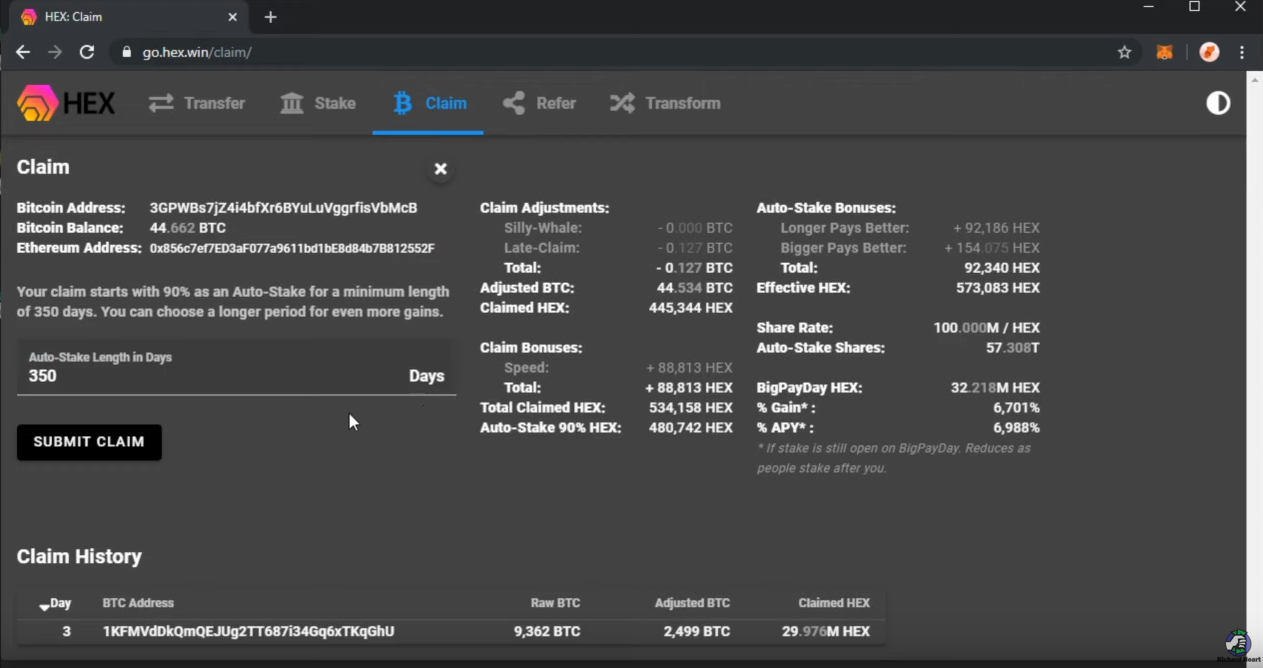The image size is (1263, 668).
Task: Close the HEX: Claim browser tab
Action: point(232,17)
